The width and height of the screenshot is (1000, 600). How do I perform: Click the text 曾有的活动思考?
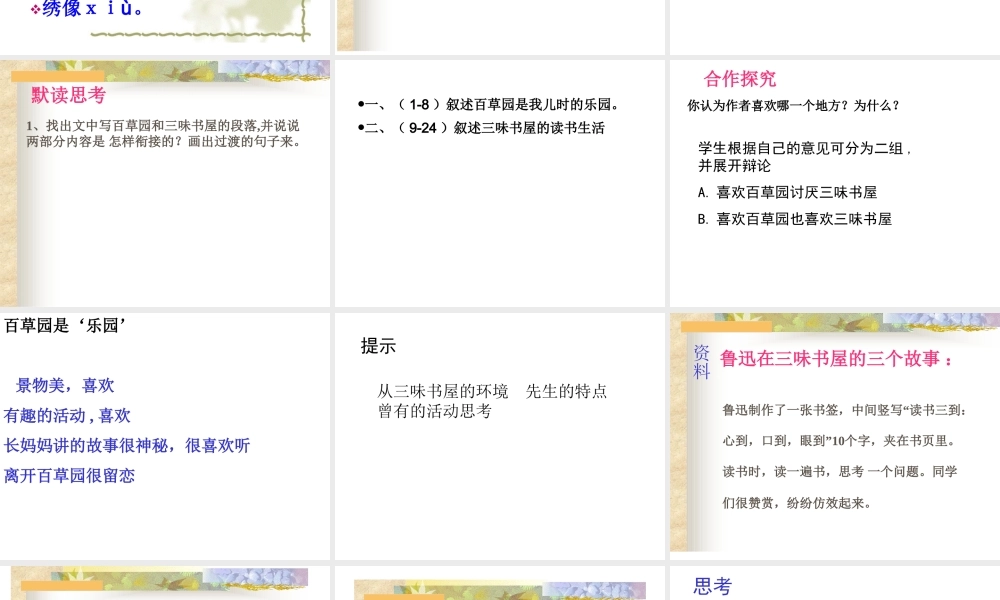pyautogui.click(x=434, y=411)
